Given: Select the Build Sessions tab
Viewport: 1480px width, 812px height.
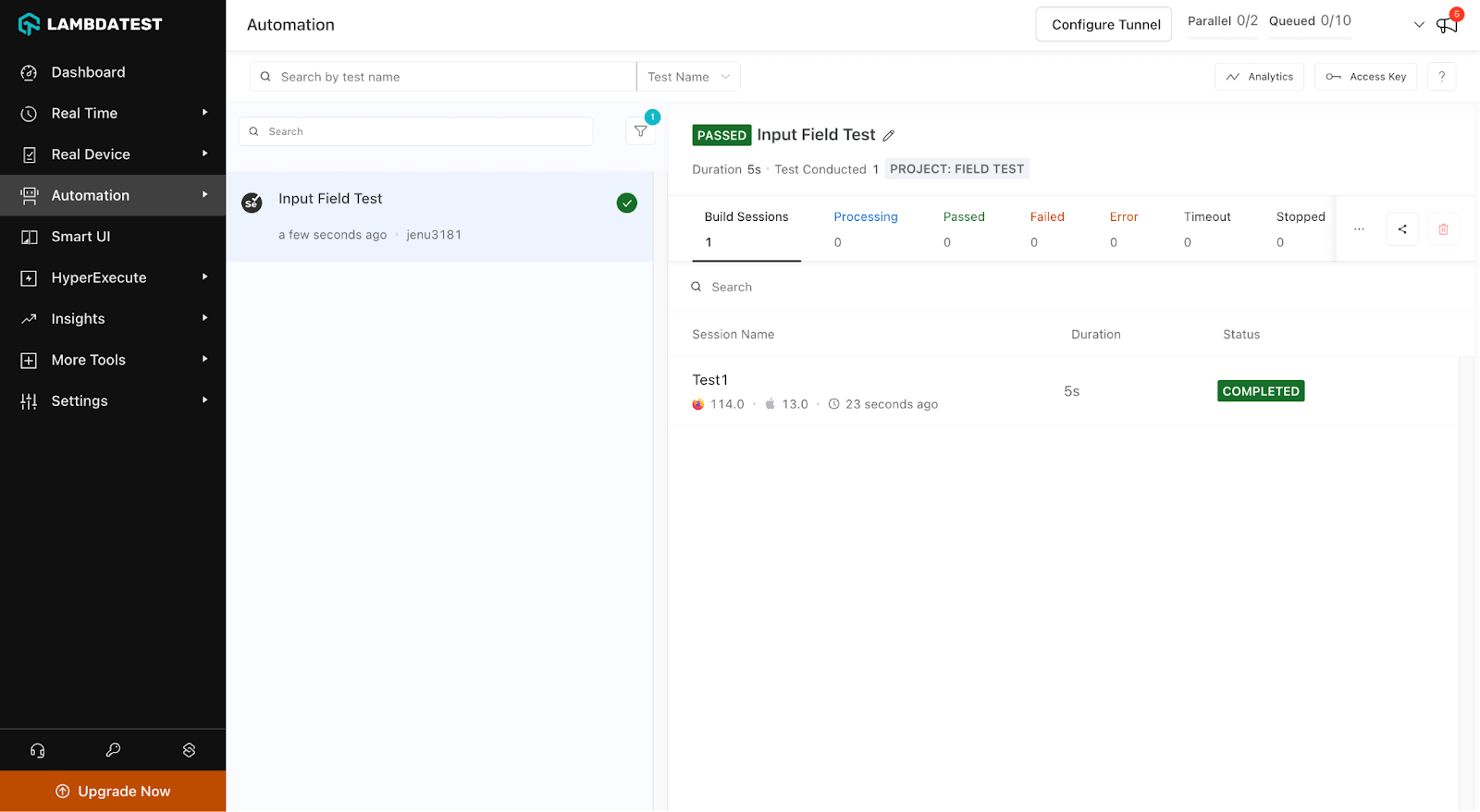Looking at the screenshot, I should click(x=746, y=229).
